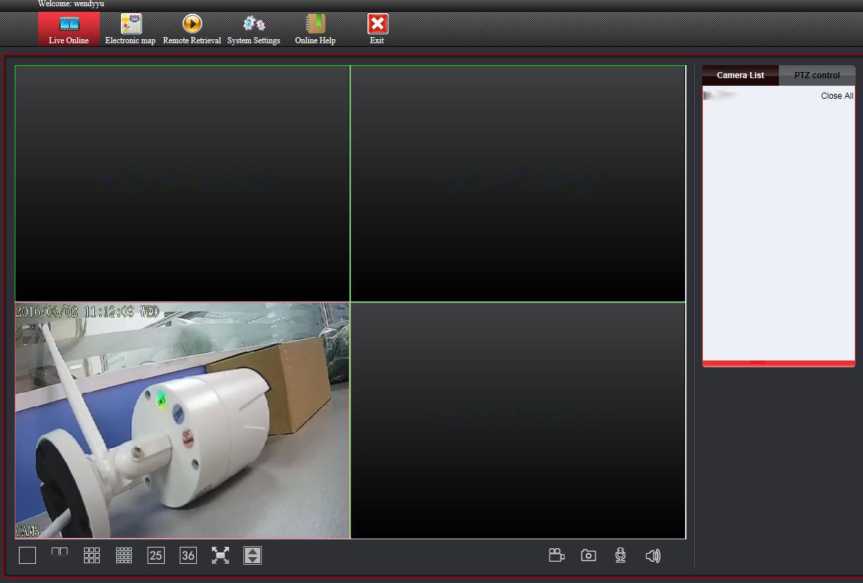Select the 36-window layout

(x=188, y=556)
